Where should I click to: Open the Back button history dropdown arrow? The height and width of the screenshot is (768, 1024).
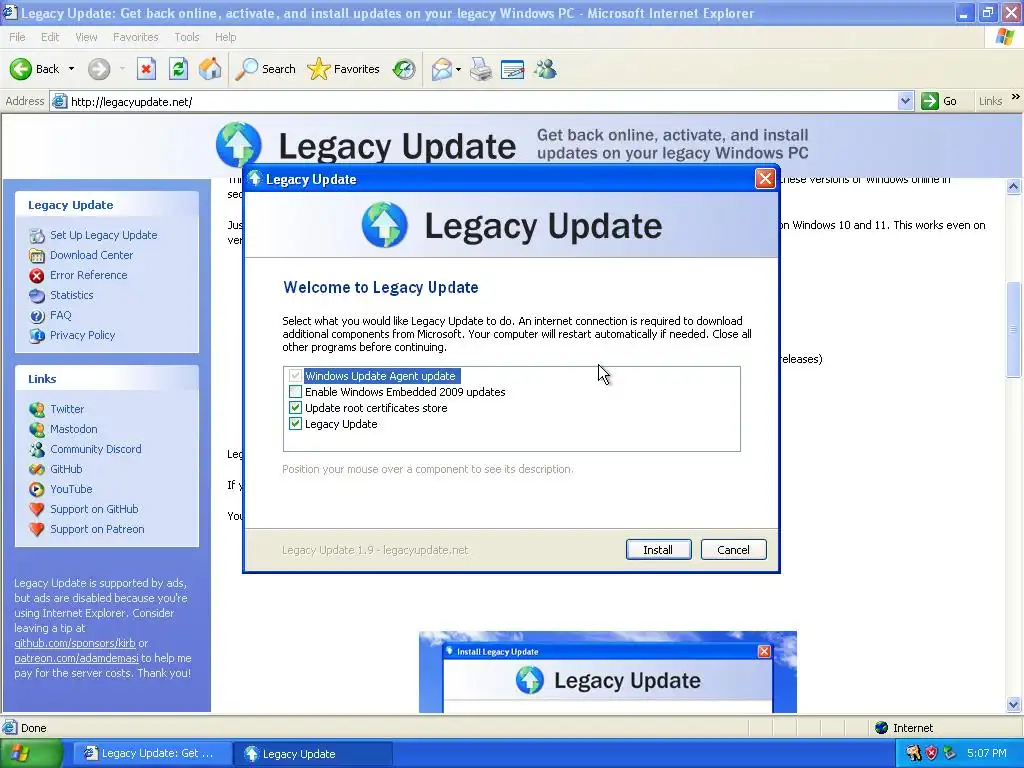[71, 69]
